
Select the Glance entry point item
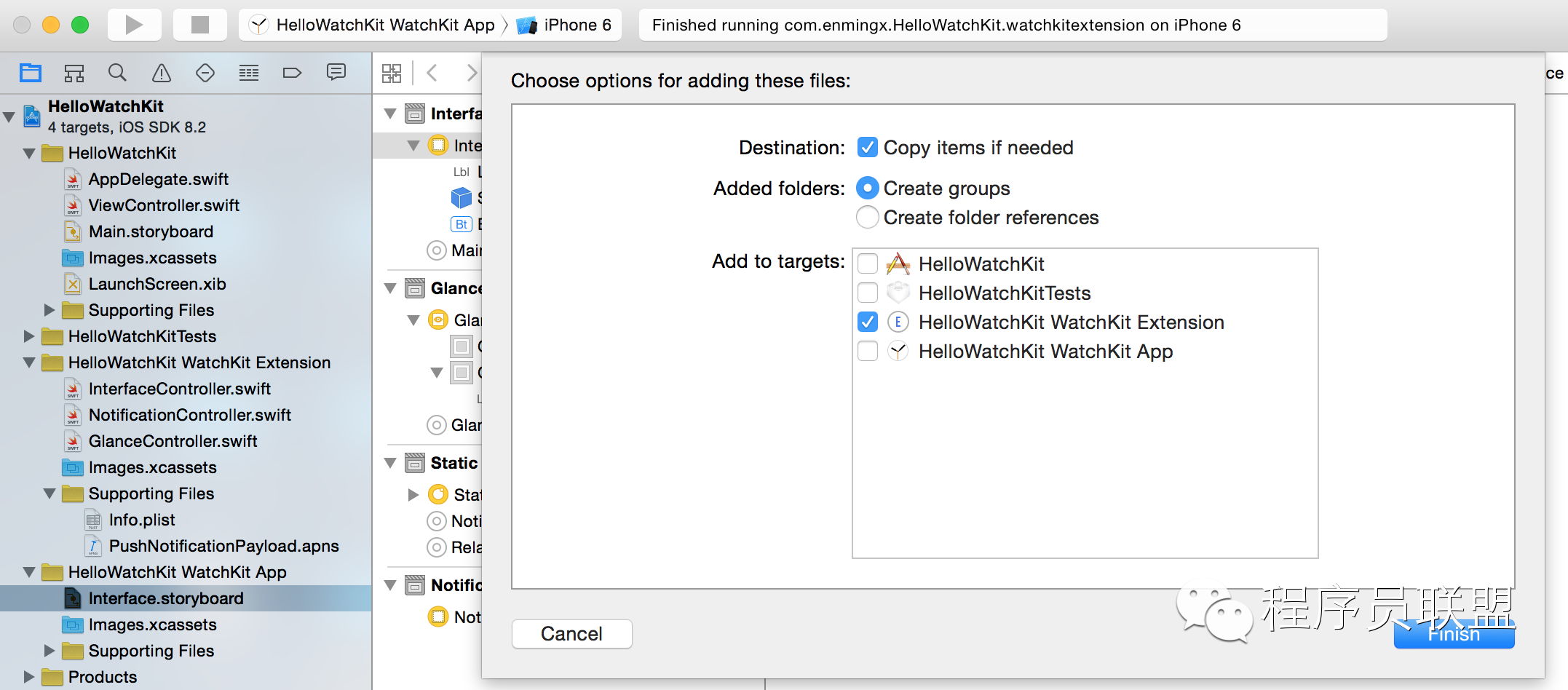(x=454, y=425)
